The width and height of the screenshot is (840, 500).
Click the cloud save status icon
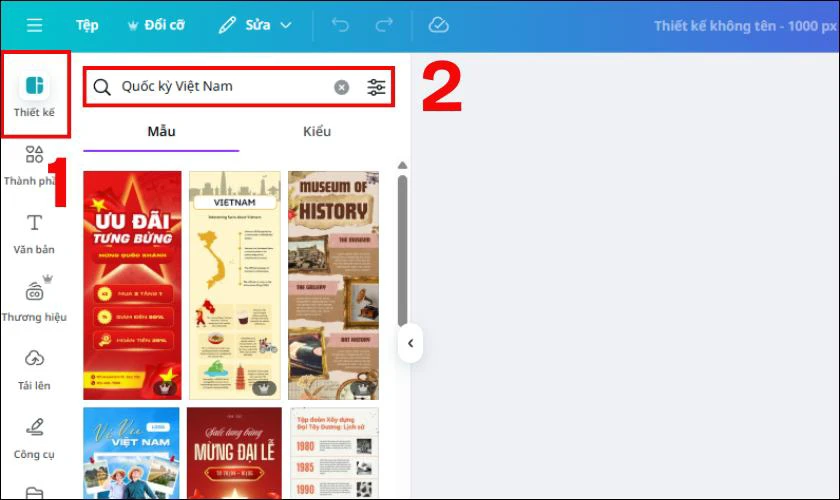438,26
